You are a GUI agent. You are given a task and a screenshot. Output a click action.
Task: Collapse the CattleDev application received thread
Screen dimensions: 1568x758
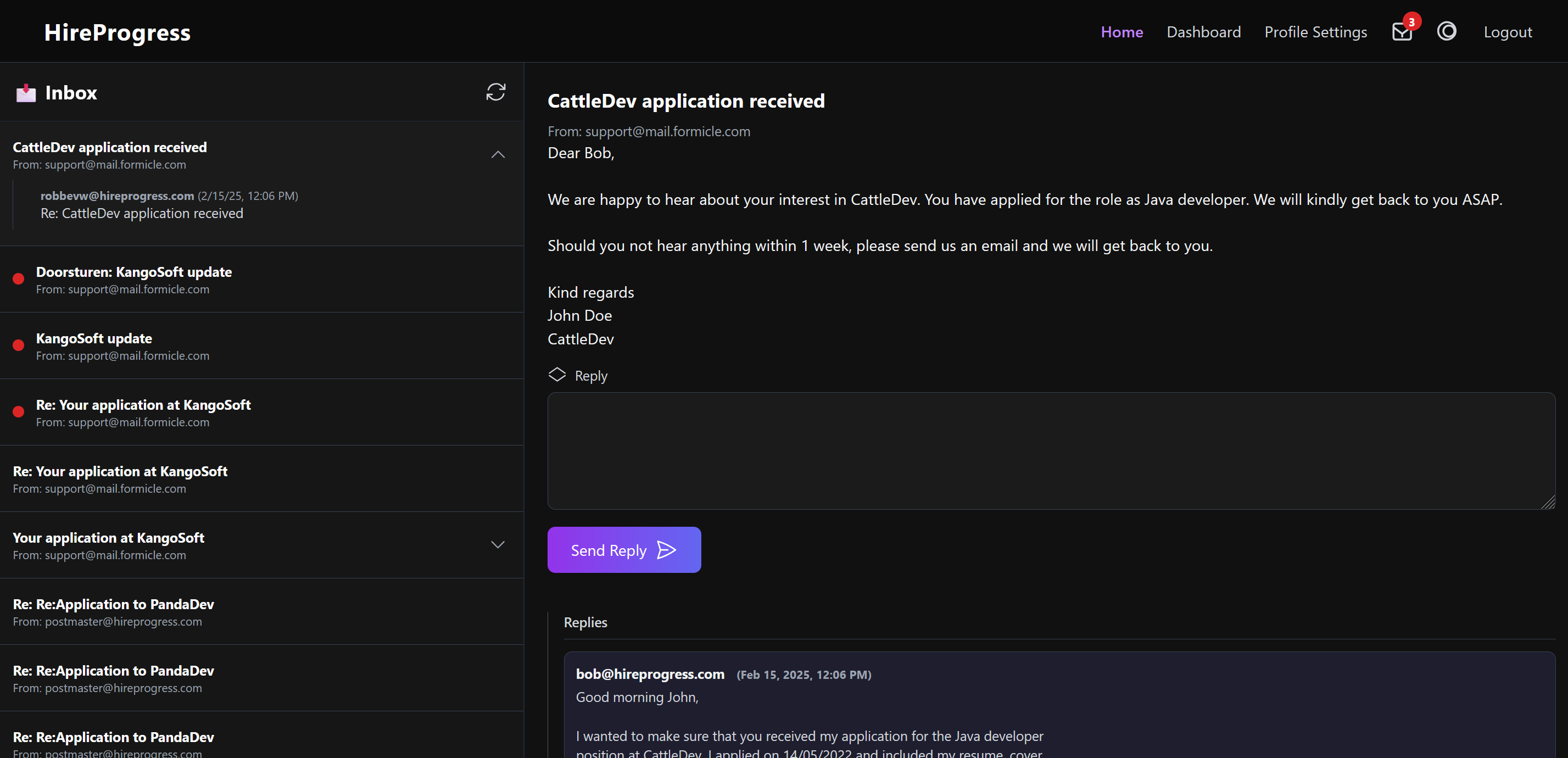[x=497, y=154]
